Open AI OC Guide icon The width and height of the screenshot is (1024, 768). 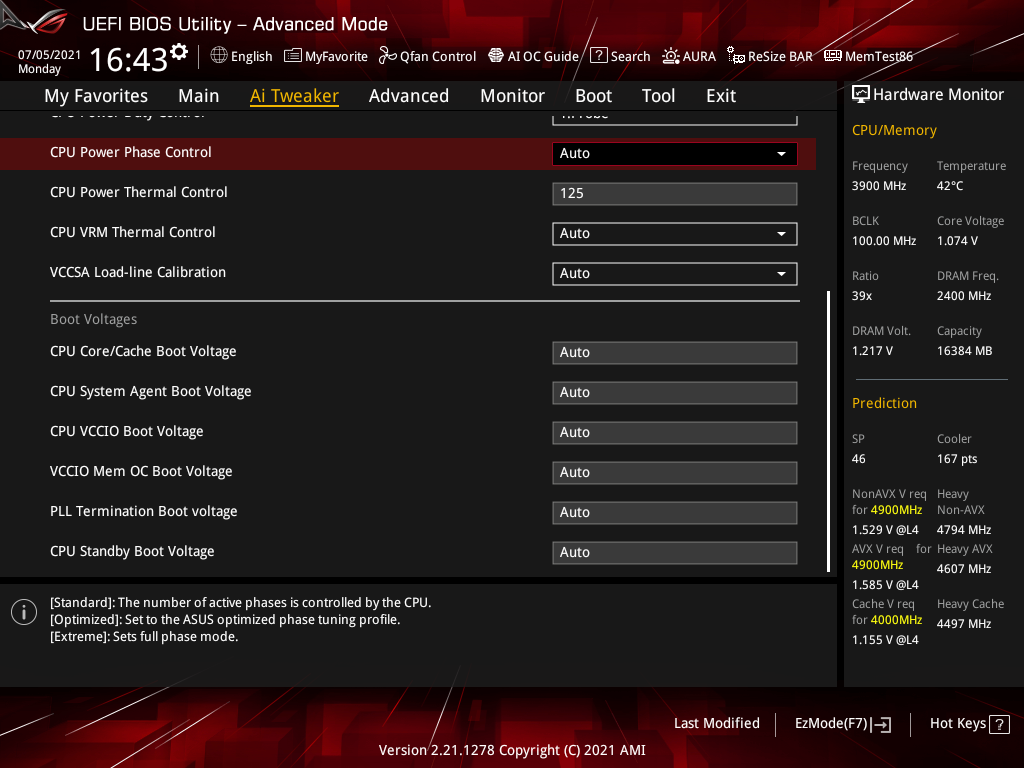(496, 56)
